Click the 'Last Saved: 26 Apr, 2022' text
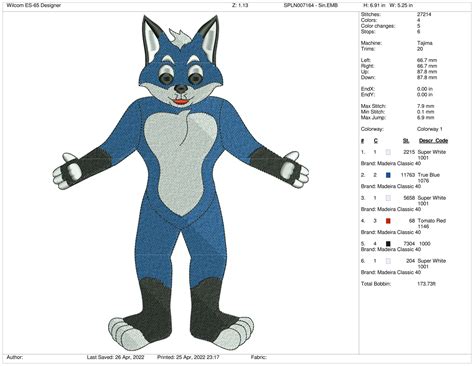The image size is (474, 366). point(115,357)
